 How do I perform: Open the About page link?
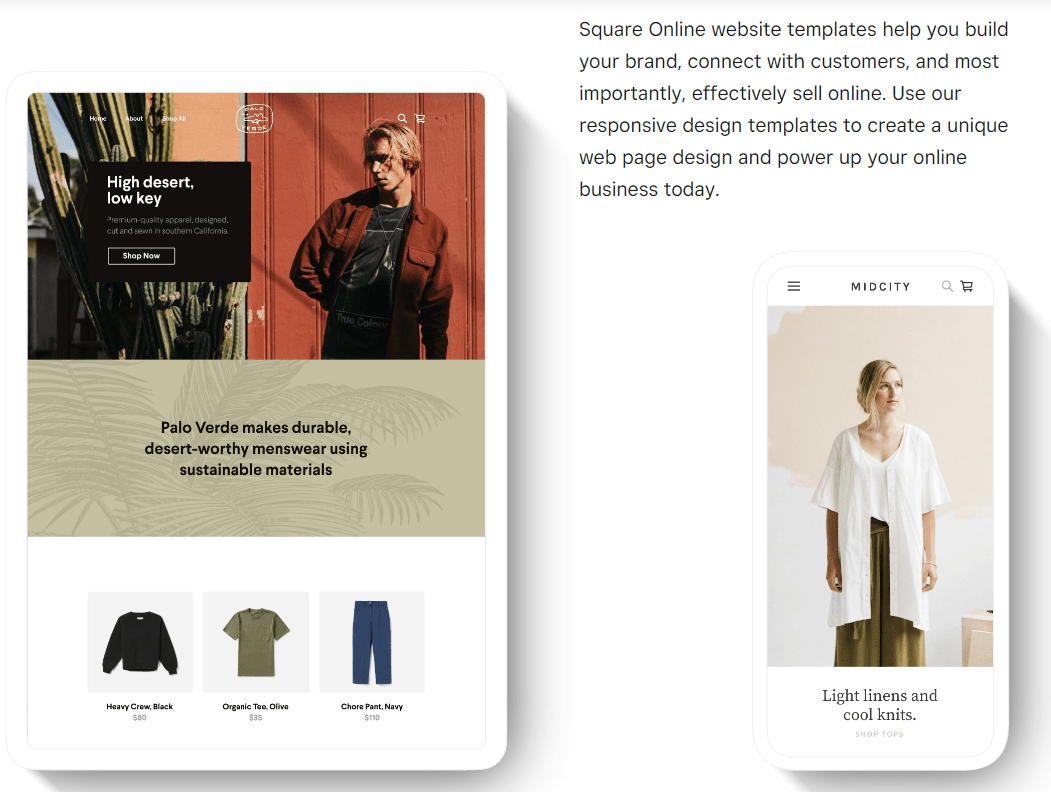134,118
